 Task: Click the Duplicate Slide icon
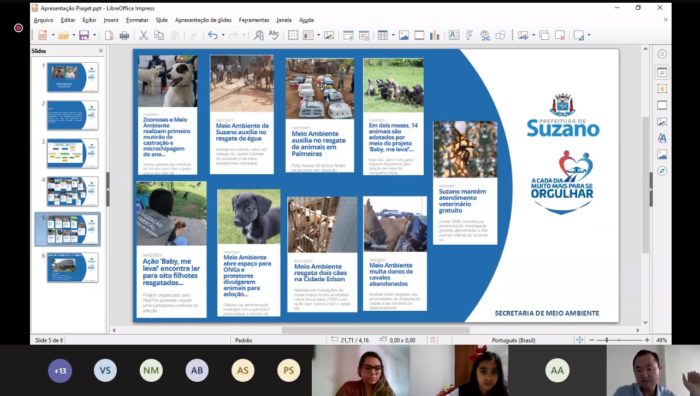point(544,35)
